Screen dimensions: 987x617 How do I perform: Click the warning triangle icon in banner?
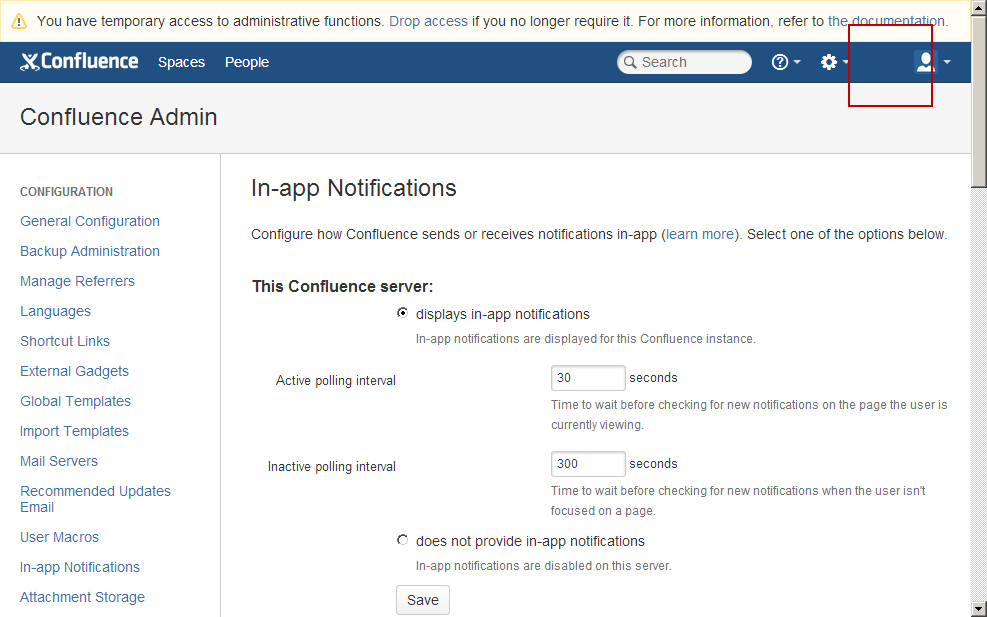19,21
